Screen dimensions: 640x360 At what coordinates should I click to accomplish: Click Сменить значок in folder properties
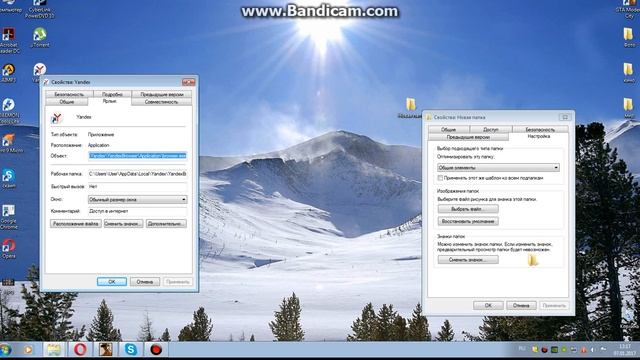click(x=468, y=260)
